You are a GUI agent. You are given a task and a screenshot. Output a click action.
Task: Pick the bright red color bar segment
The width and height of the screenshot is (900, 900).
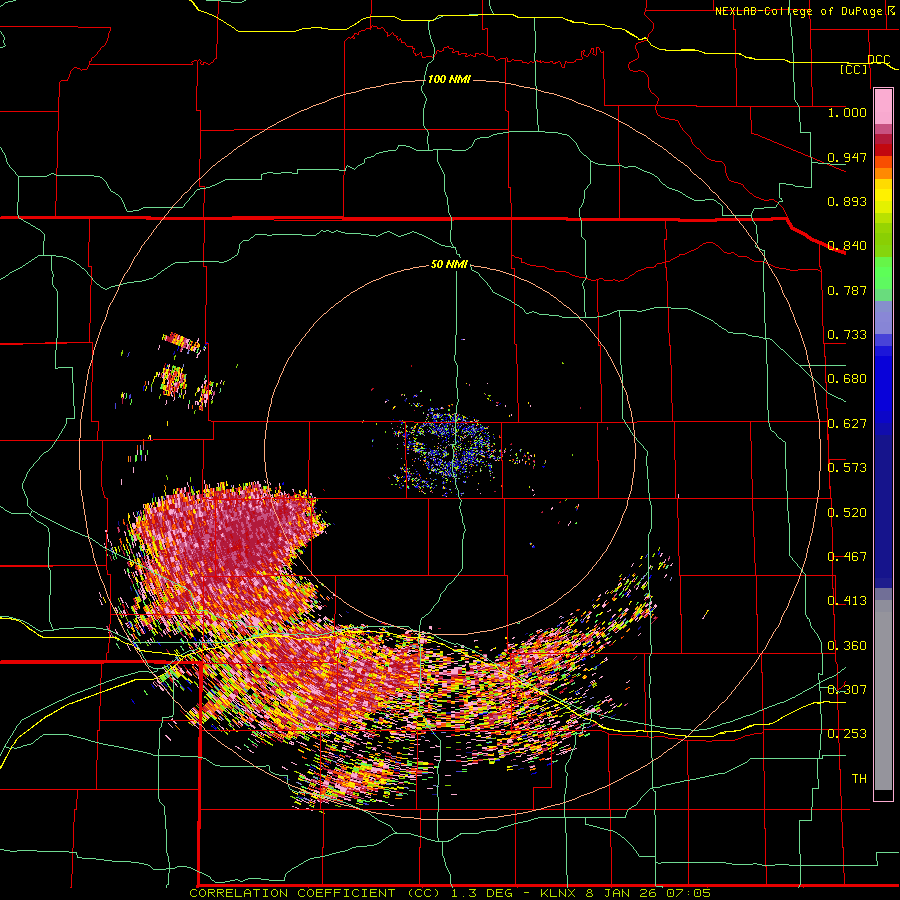click(883, 150)
